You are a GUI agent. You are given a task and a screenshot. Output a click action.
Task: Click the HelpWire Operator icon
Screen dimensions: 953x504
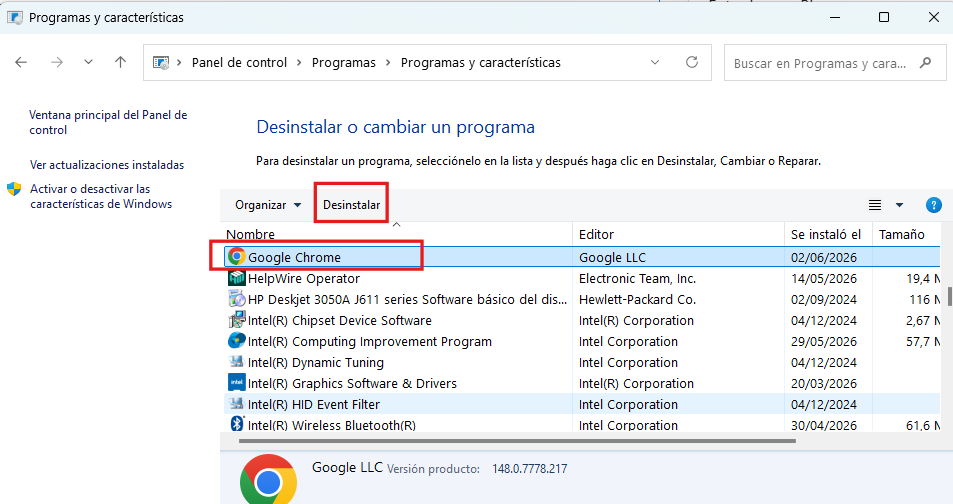(236, 278)
